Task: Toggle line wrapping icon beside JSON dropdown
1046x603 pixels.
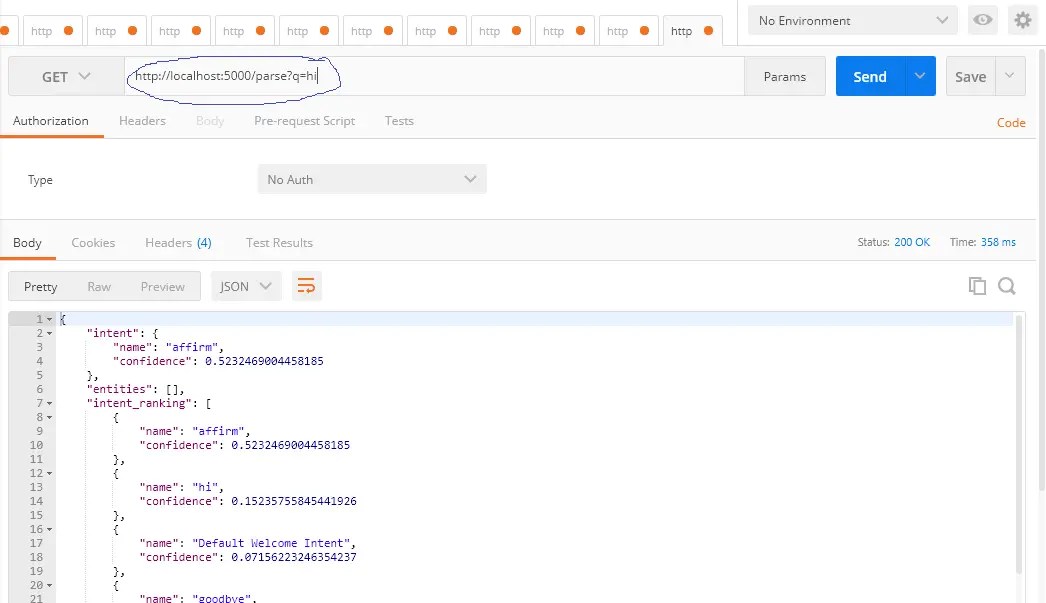Action: [x=306, y=285]
